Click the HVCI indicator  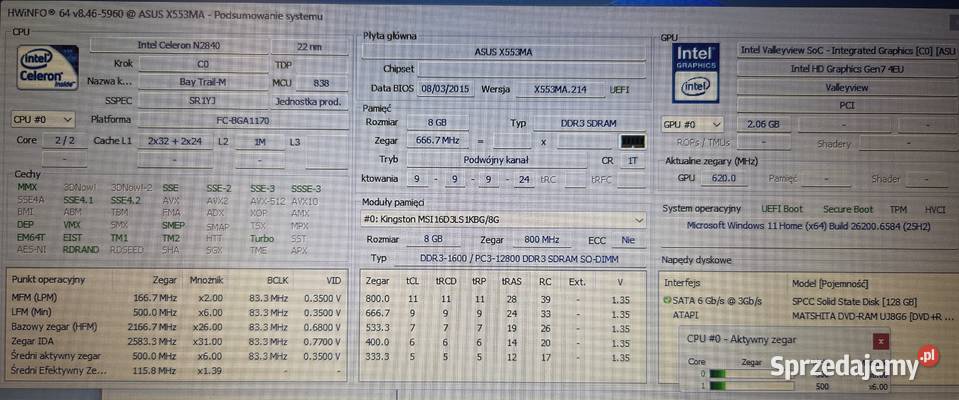(x=935, y=209)
